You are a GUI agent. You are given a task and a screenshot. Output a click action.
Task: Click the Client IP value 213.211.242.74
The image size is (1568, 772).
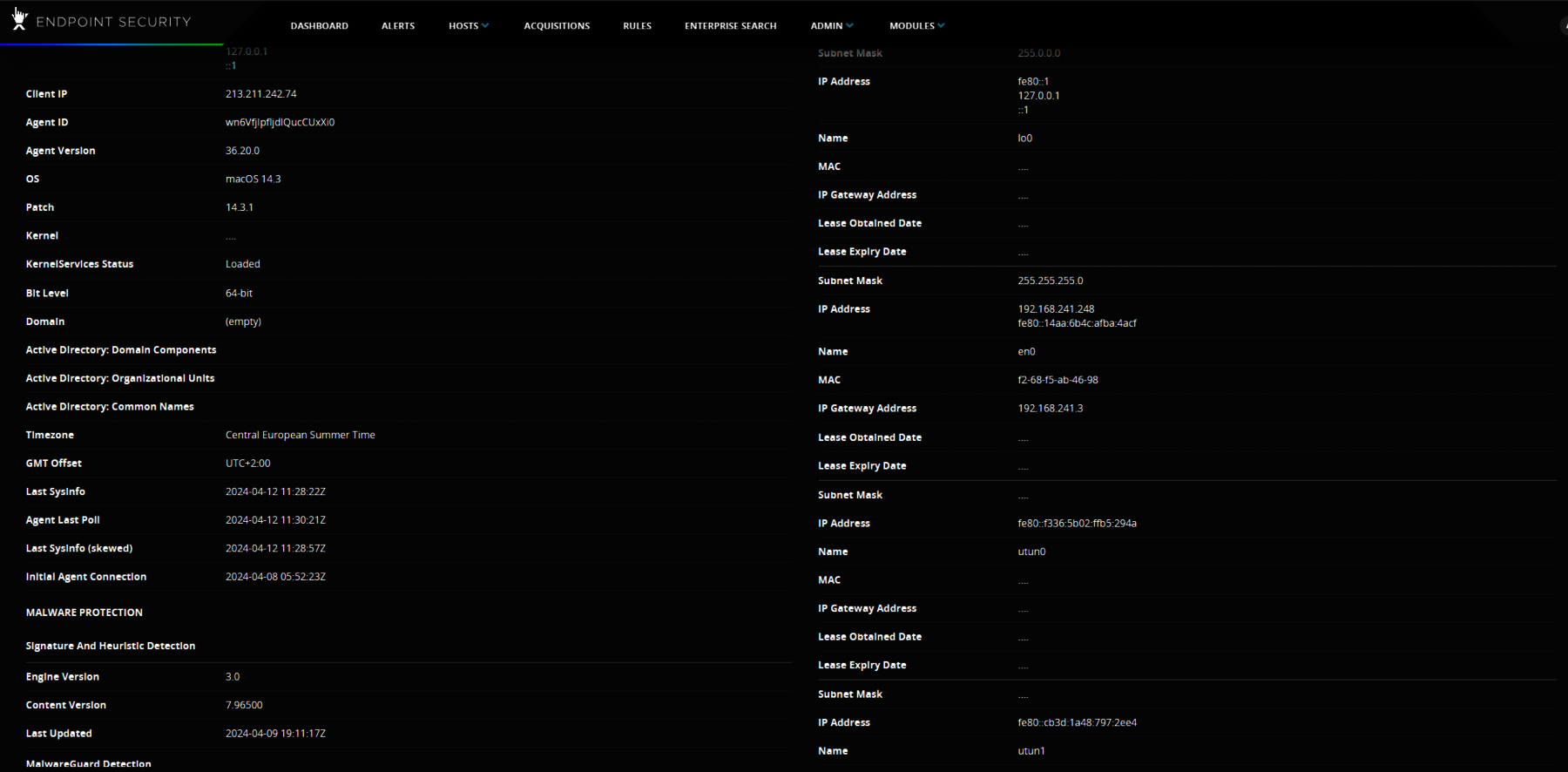click(260, 94)
